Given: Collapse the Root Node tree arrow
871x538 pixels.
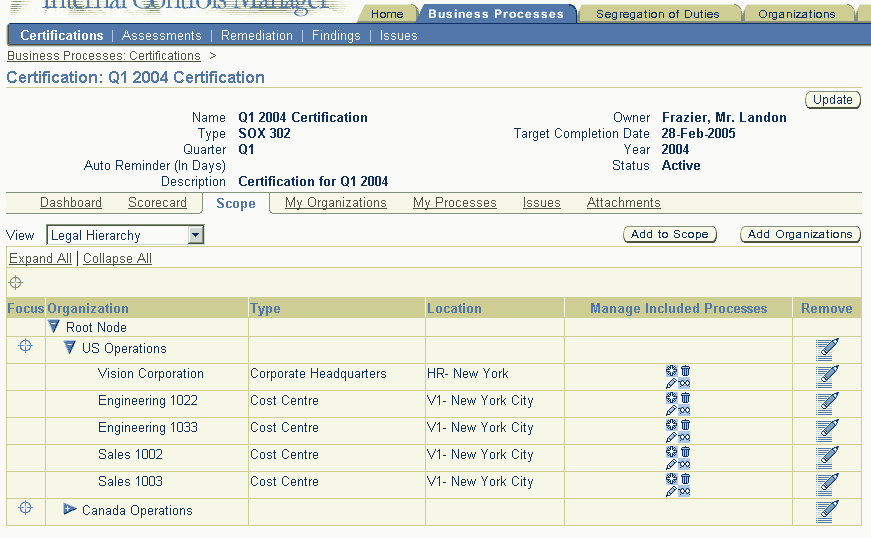Looking at the screenshot, I should coord(54,326).
